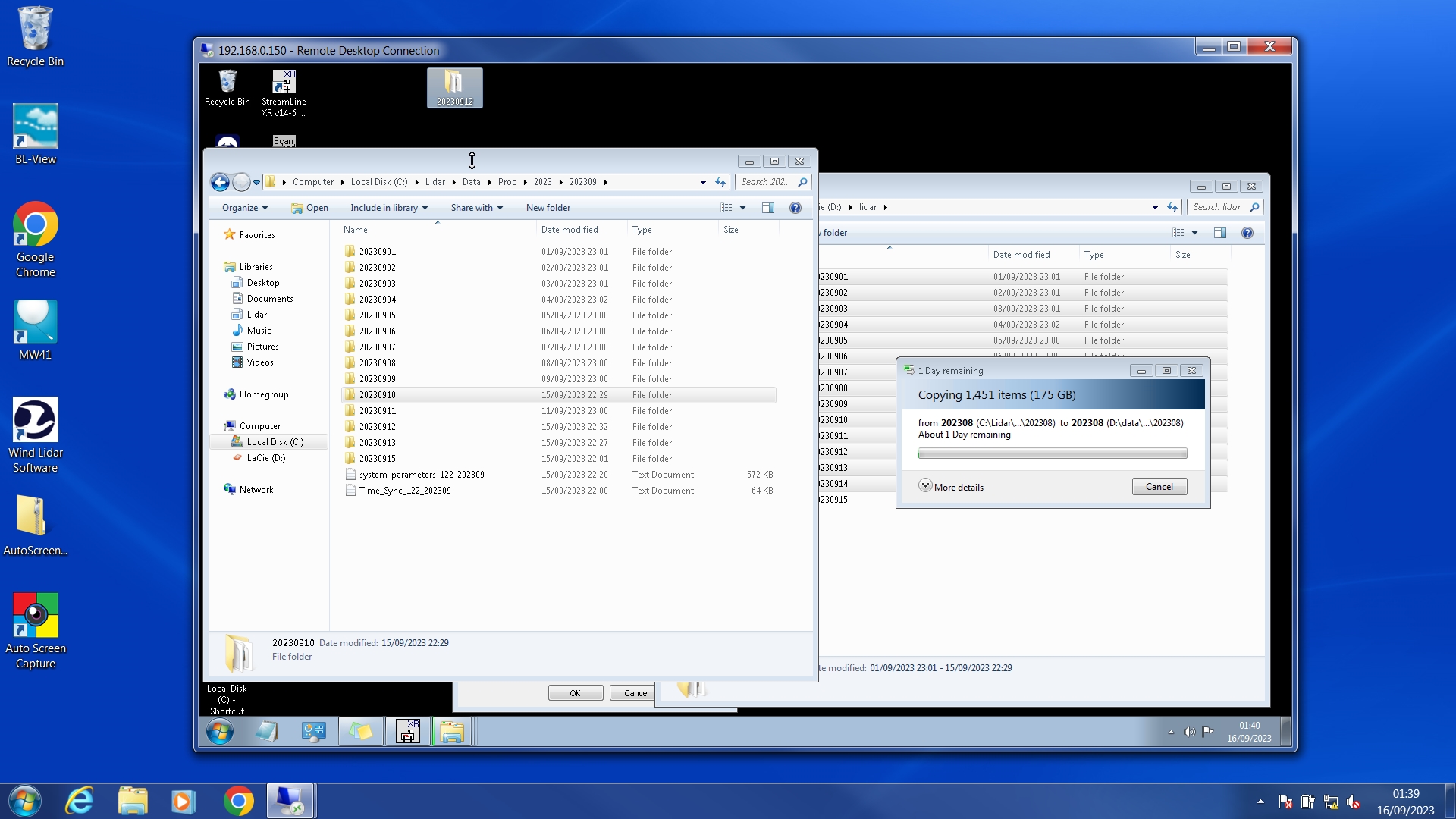Click New folder in the toolbar
The height and width of the screenshot is (819, 1456).
(x=548, y=208)
